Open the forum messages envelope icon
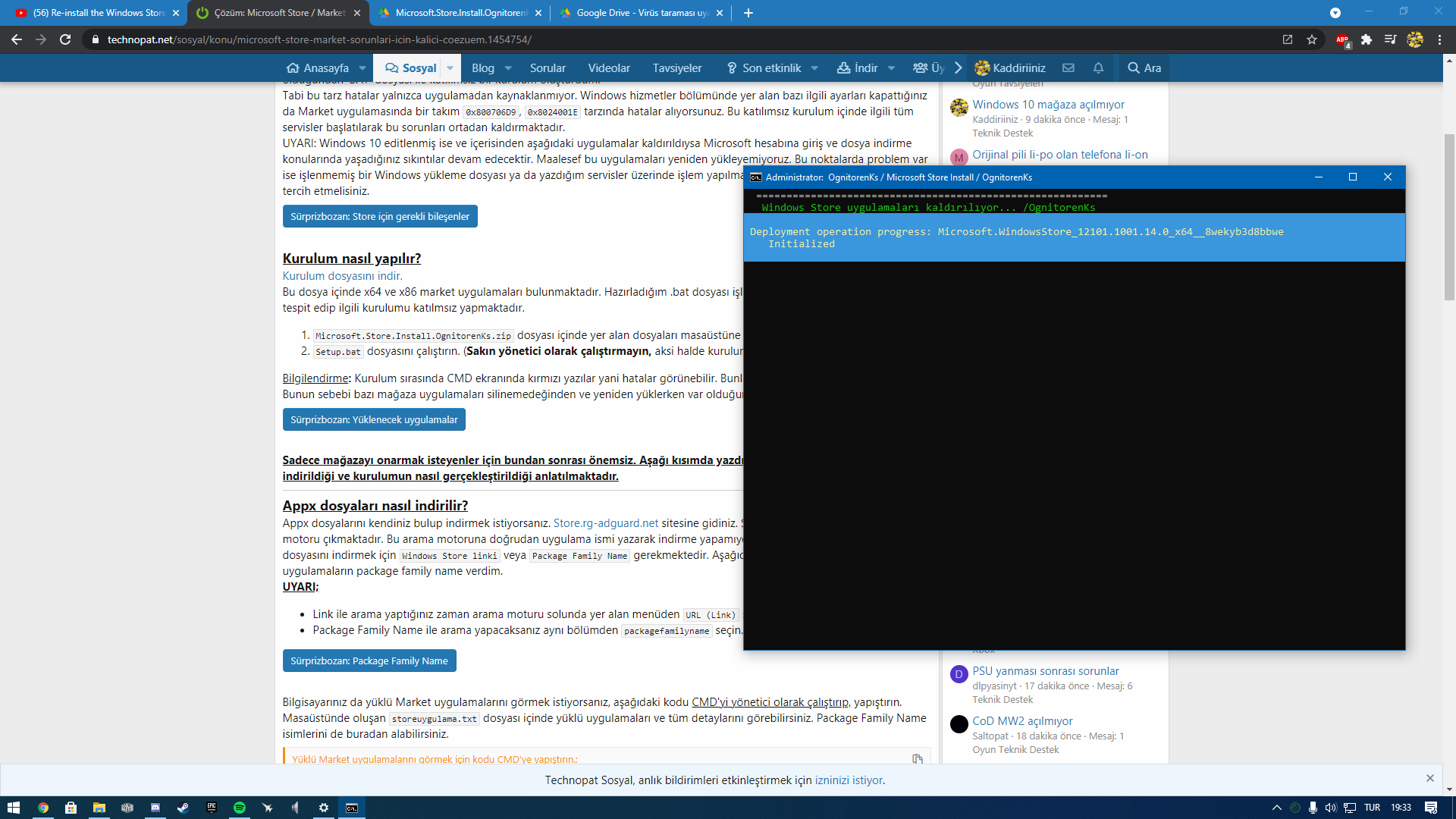The image size is (1456, 819). 1068,68
